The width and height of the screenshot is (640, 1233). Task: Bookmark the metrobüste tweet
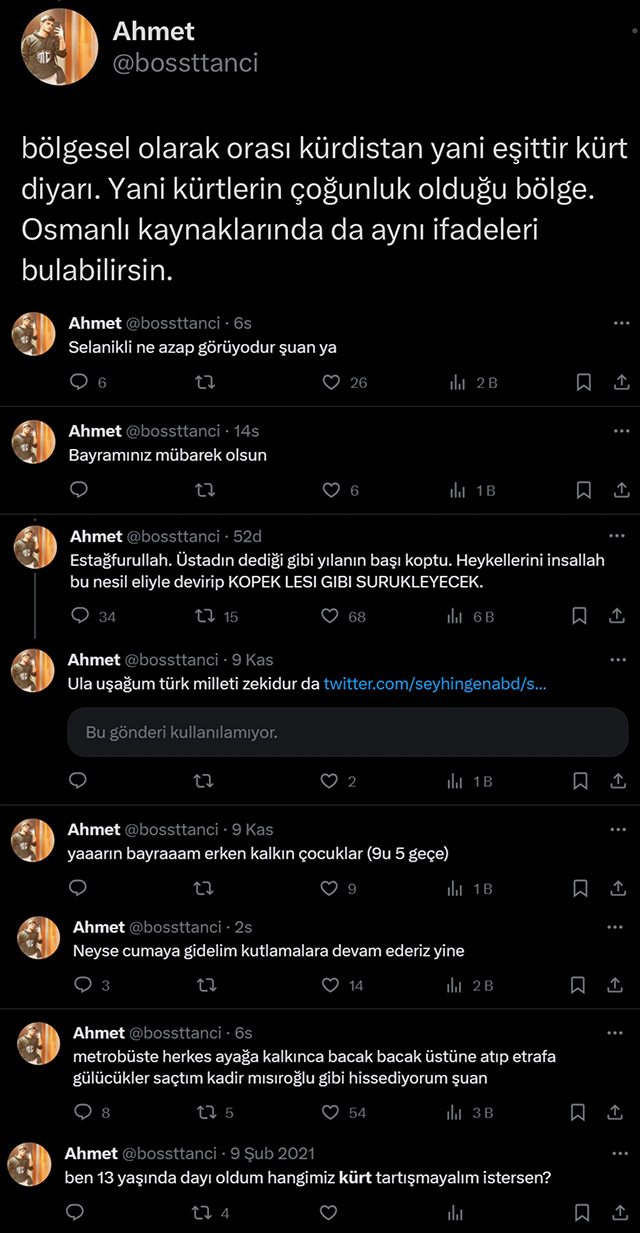(x=578, y=1112)
